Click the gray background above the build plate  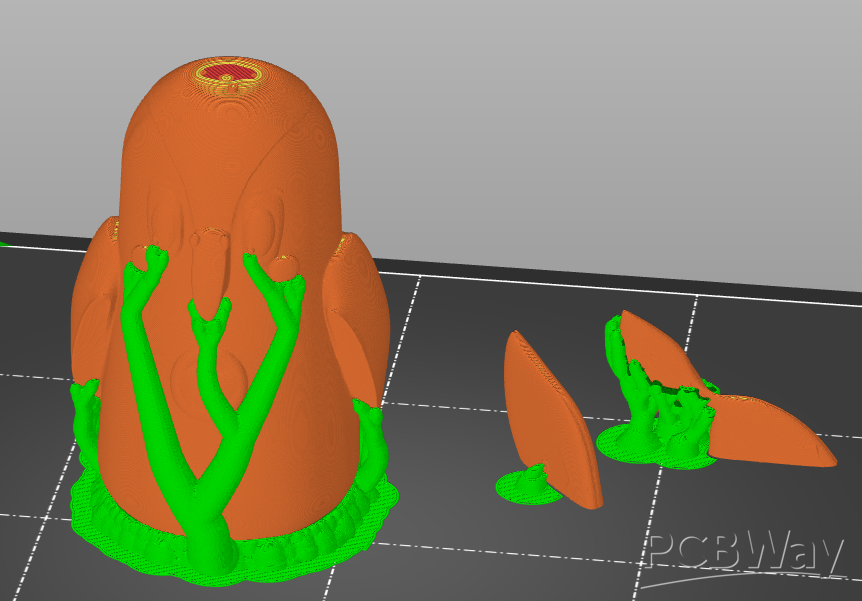point(600,120)
